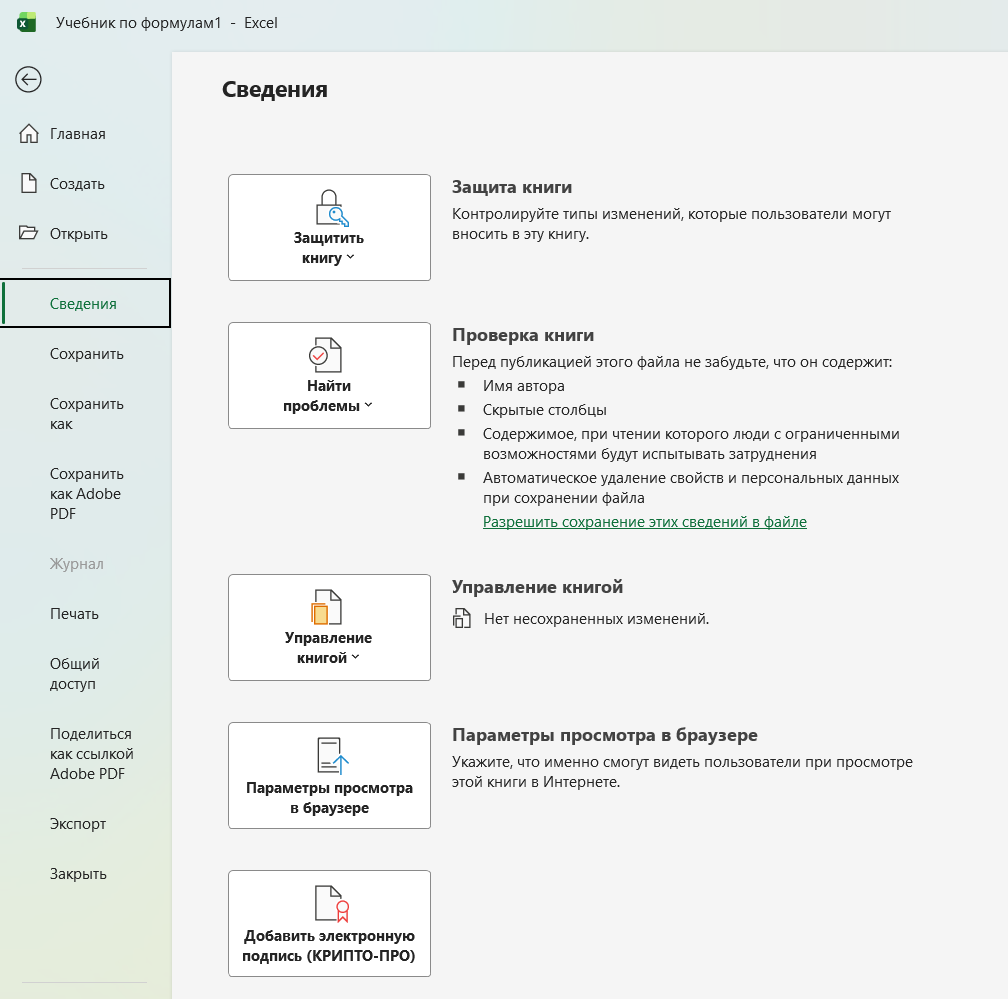Image resolution: width=1008 pixels, height=999 pixels.
Task: Select Сохранить как Adobe PDF
Action: 86,494
